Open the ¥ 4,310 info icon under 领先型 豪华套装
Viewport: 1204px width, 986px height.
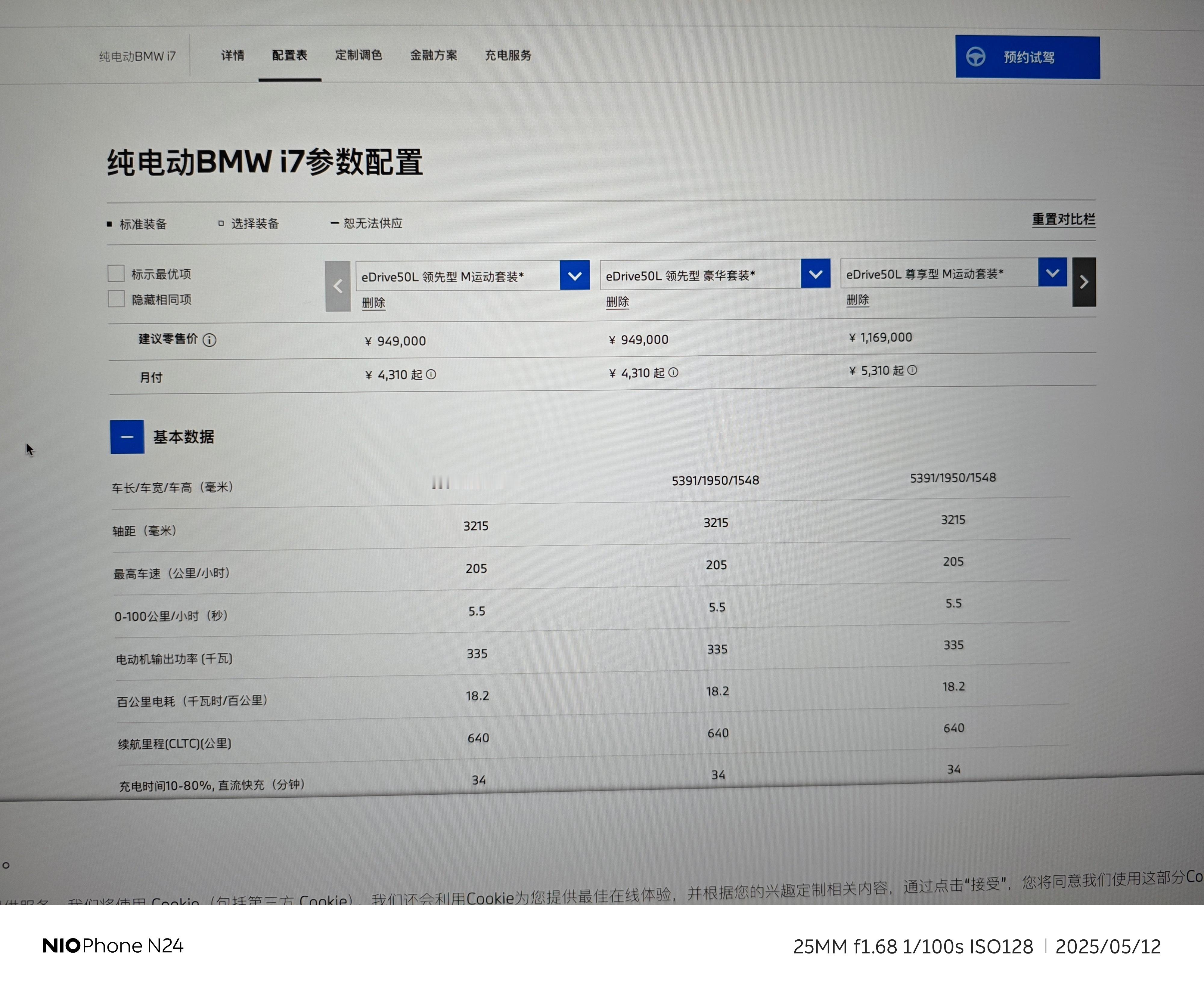coord(673,372)
